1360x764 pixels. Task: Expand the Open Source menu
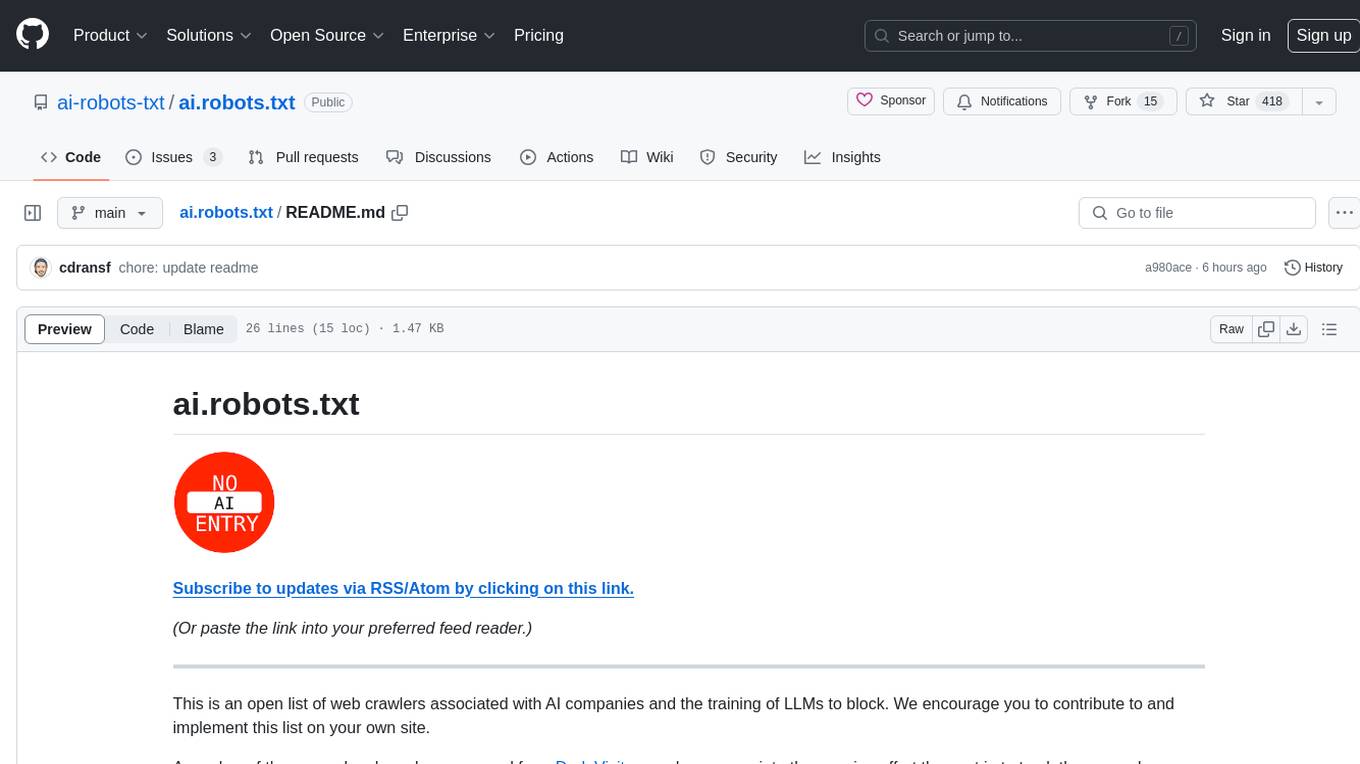coord(327,35)
